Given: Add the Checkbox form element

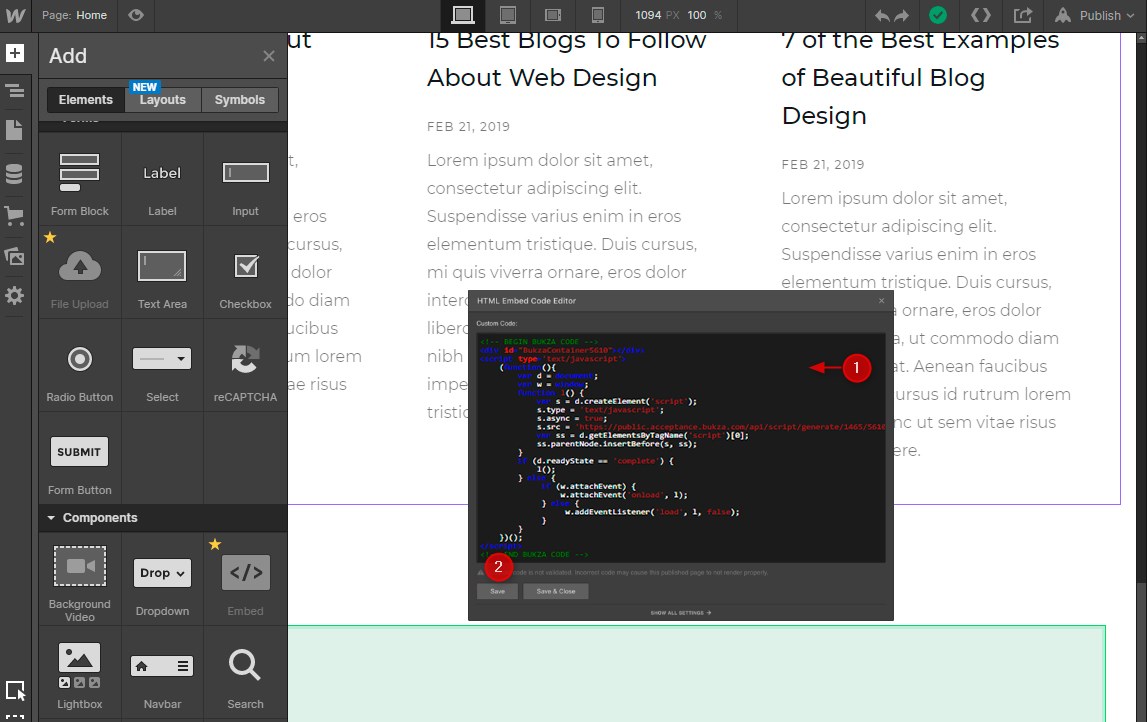Looking at the screenshot, I should click(x=245, y=274).
